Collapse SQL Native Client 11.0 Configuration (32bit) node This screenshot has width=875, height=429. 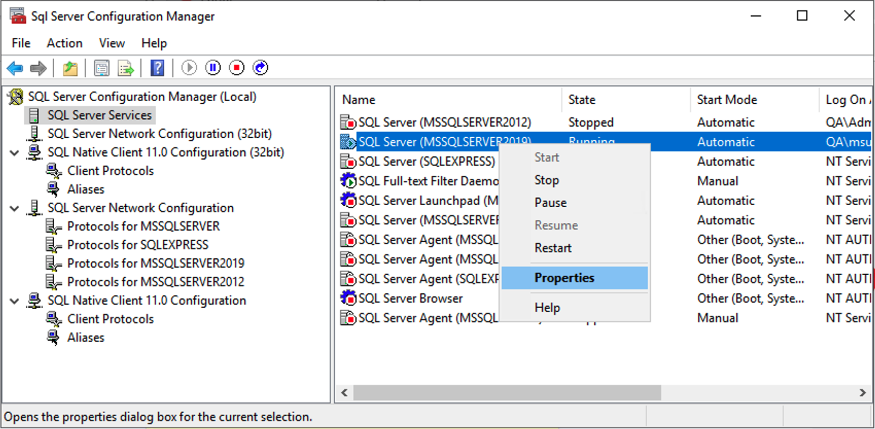coord(14,152)
